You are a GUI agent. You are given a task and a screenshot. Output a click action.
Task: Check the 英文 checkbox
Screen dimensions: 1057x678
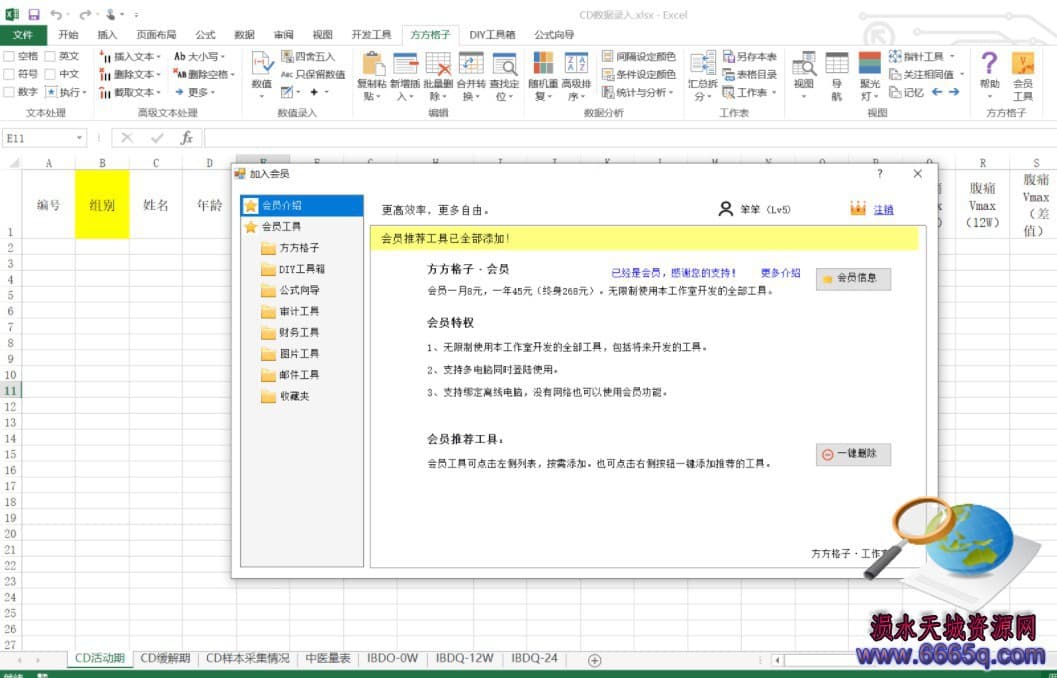coord(50,57)
